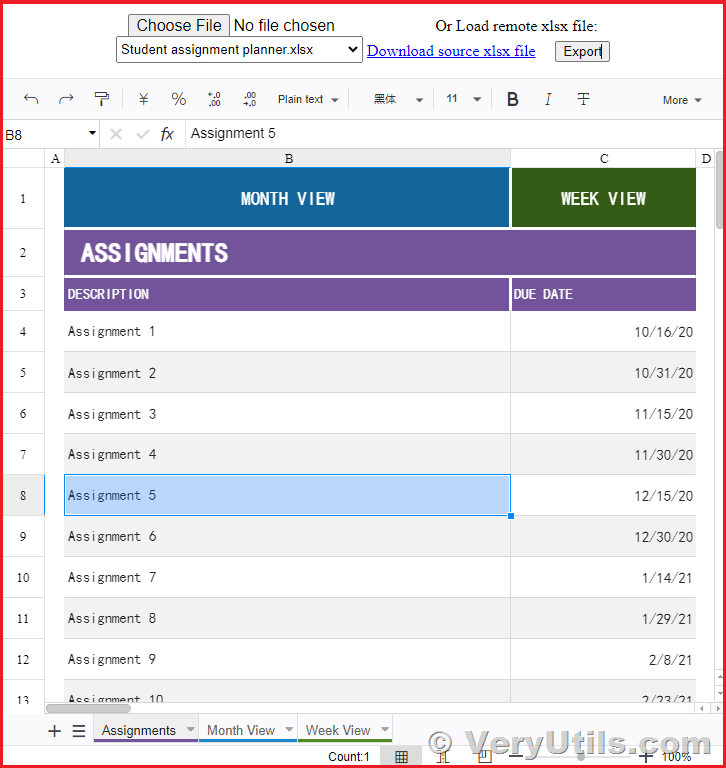Click the Choose File button
726x768 pixels.
(179, 25)
